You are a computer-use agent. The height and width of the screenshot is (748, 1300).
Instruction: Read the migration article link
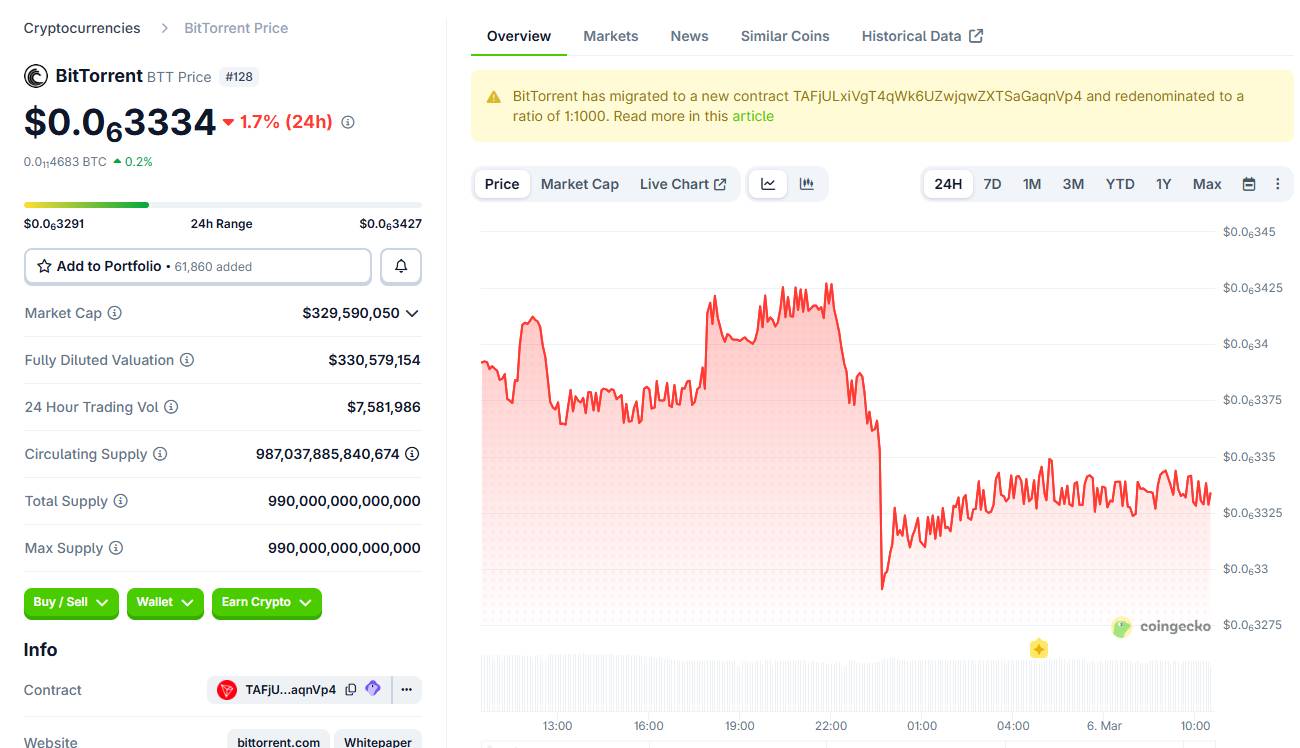click(x=752, y=116)
